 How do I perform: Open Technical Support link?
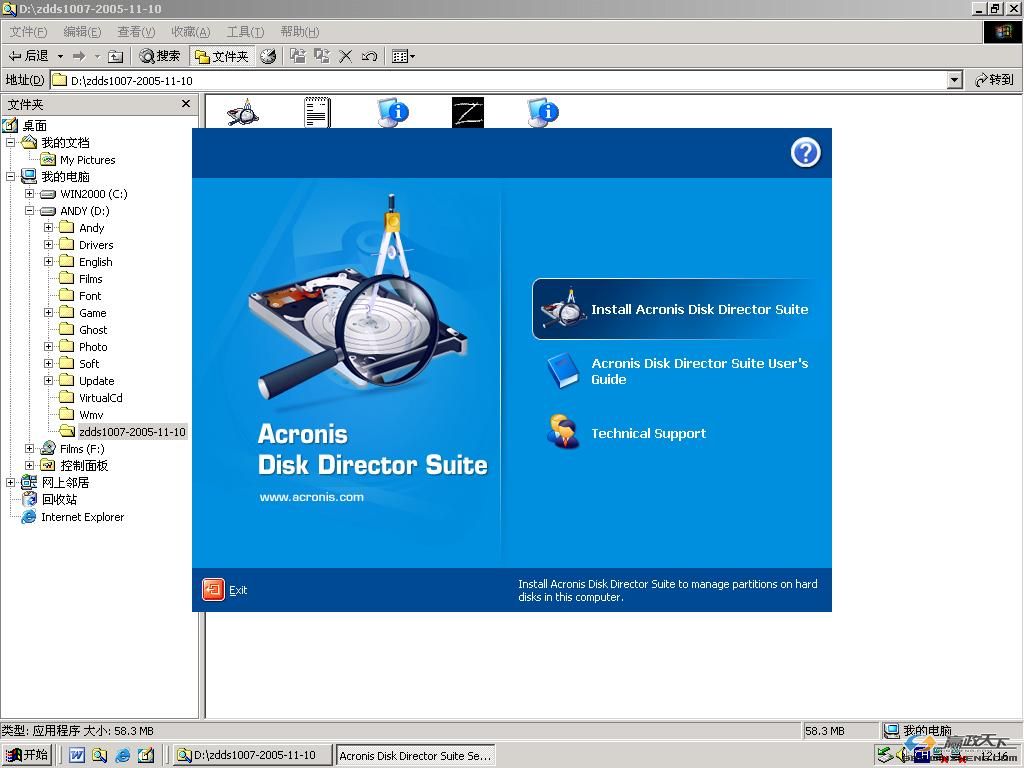648,434
